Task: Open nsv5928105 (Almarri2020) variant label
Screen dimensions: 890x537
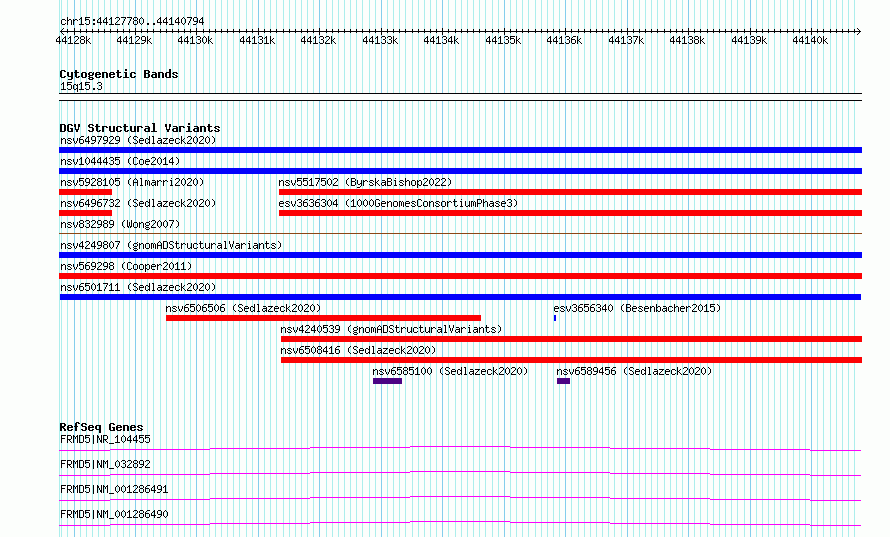Action: [132, 182]
